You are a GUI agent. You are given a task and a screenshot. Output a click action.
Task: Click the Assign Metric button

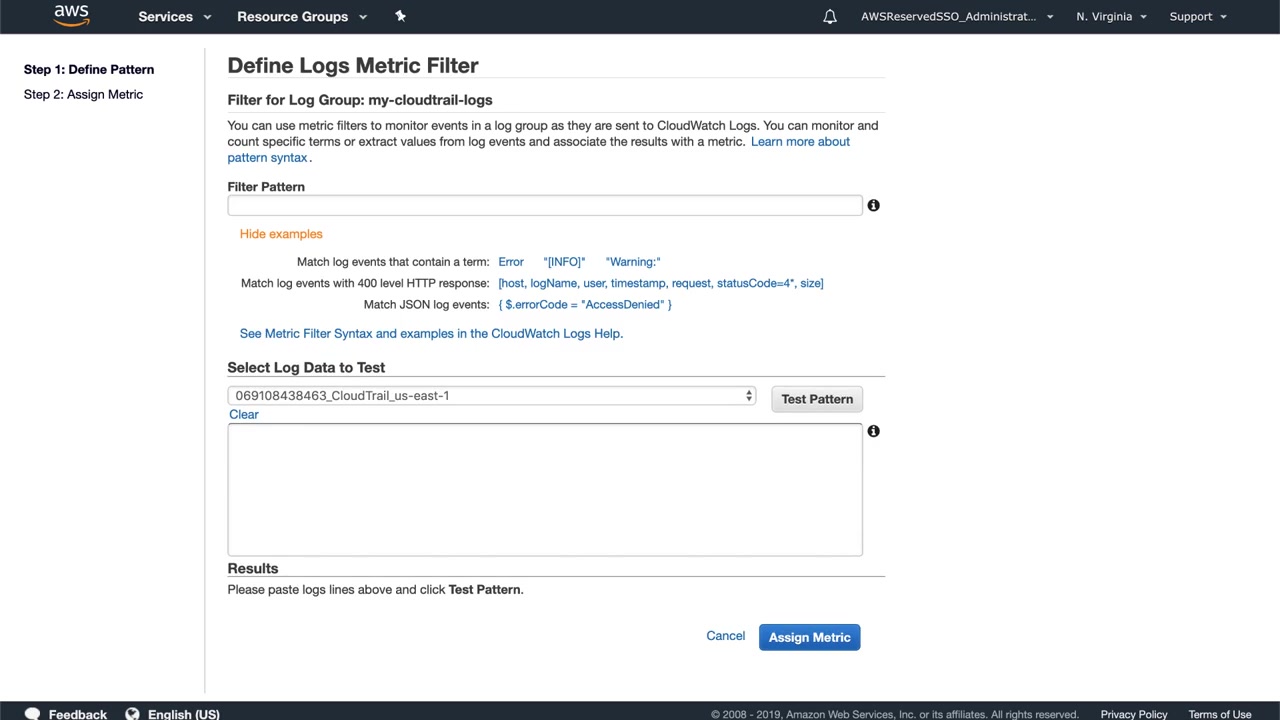pos(809,637)
